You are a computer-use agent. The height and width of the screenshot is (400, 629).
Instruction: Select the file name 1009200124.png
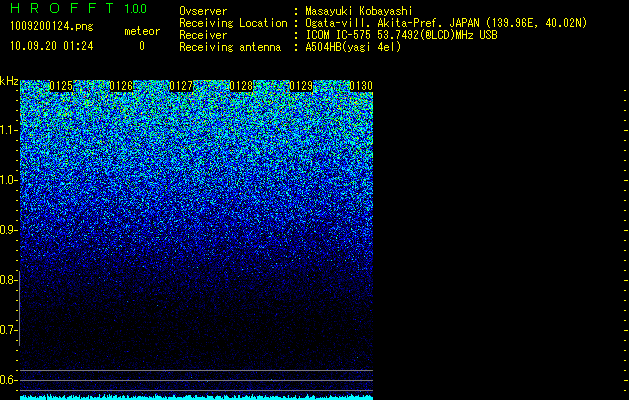pyautogui.click(x=52, y=27)
